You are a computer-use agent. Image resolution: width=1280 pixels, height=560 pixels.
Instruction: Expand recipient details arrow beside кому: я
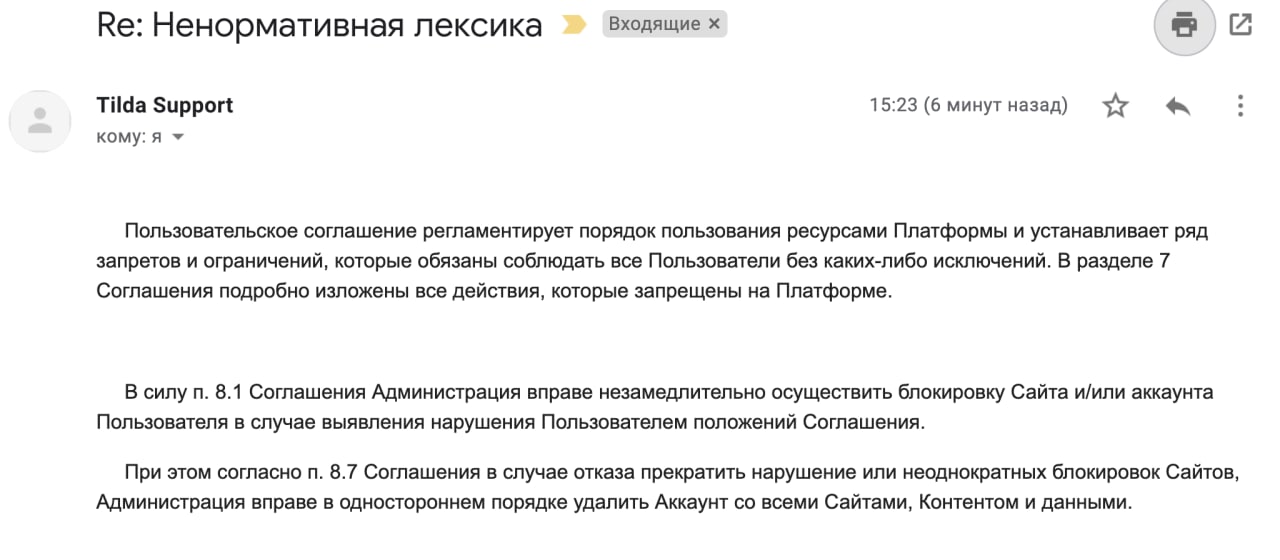coord(178,137)
